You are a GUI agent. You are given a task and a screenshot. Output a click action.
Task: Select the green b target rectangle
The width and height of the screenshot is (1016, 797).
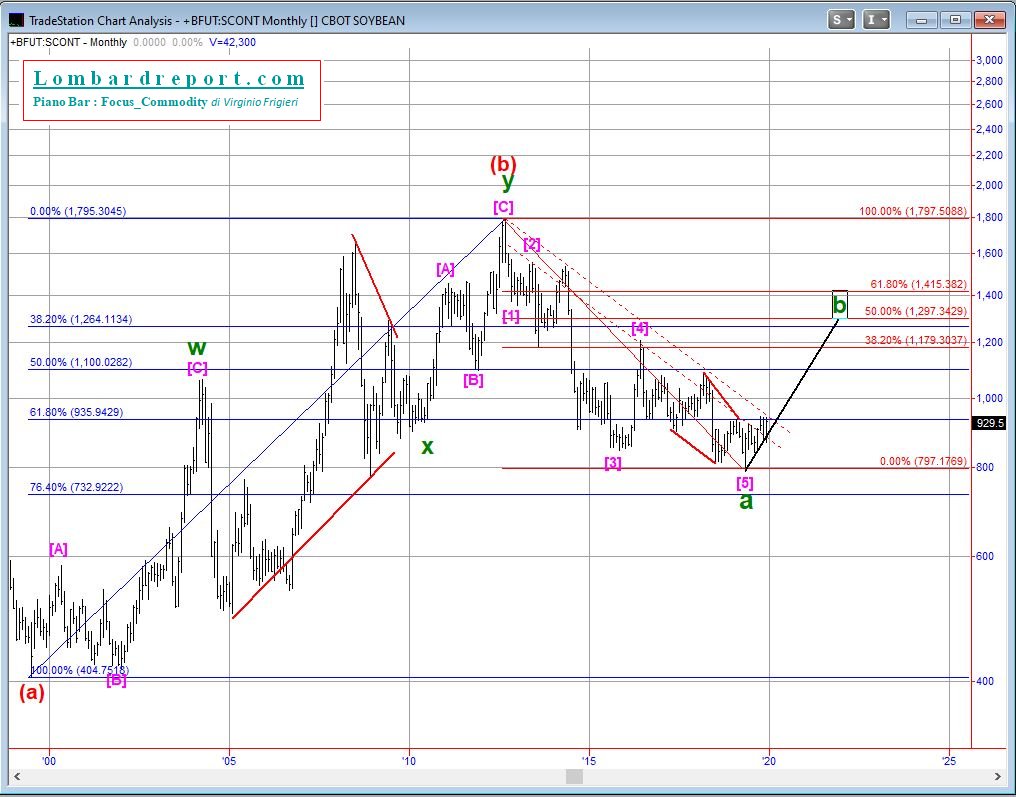coord(840,304)
